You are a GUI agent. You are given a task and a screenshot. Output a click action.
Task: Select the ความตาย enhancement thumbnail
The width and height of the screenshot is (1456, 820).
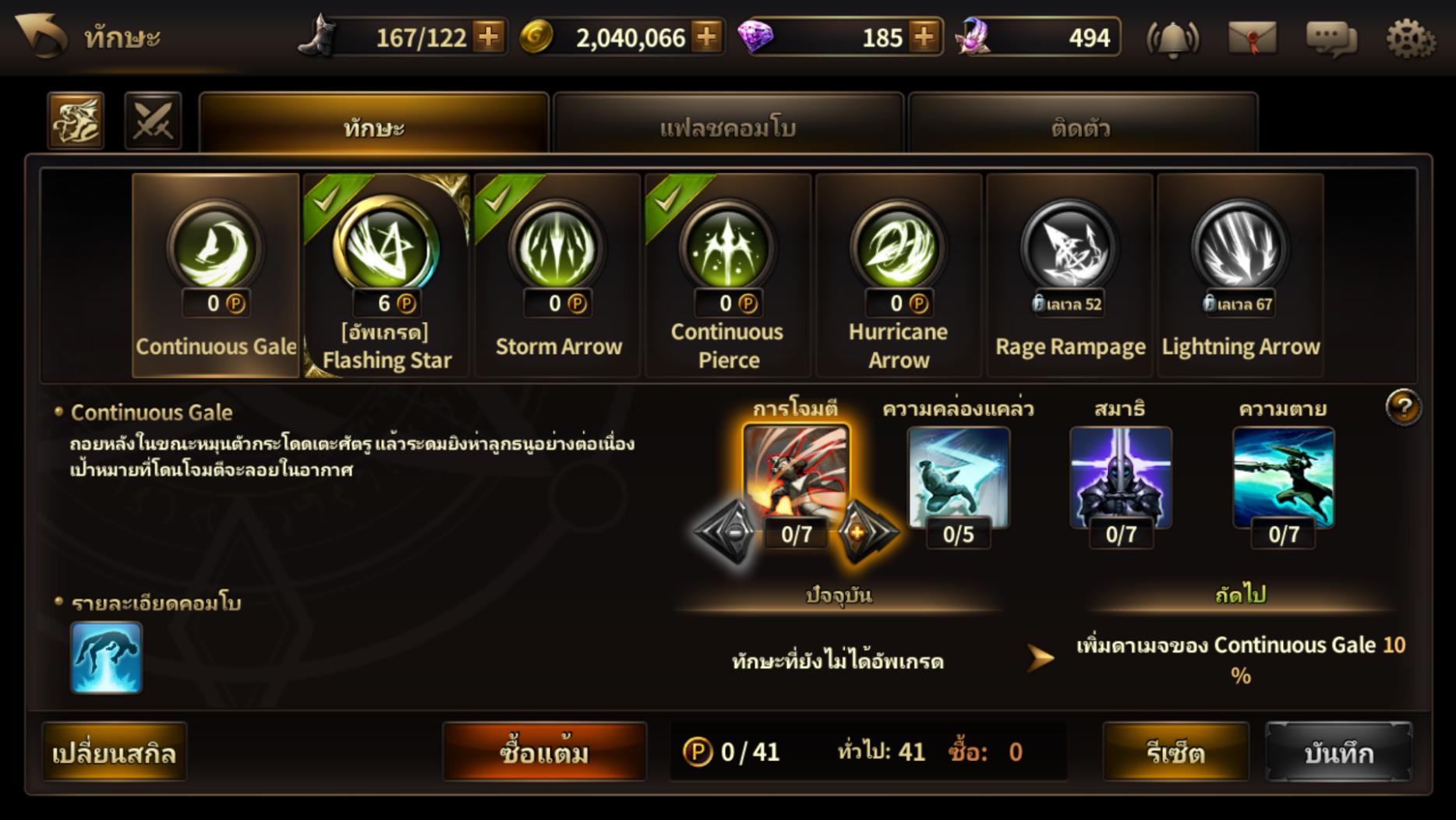(1283, 477)
